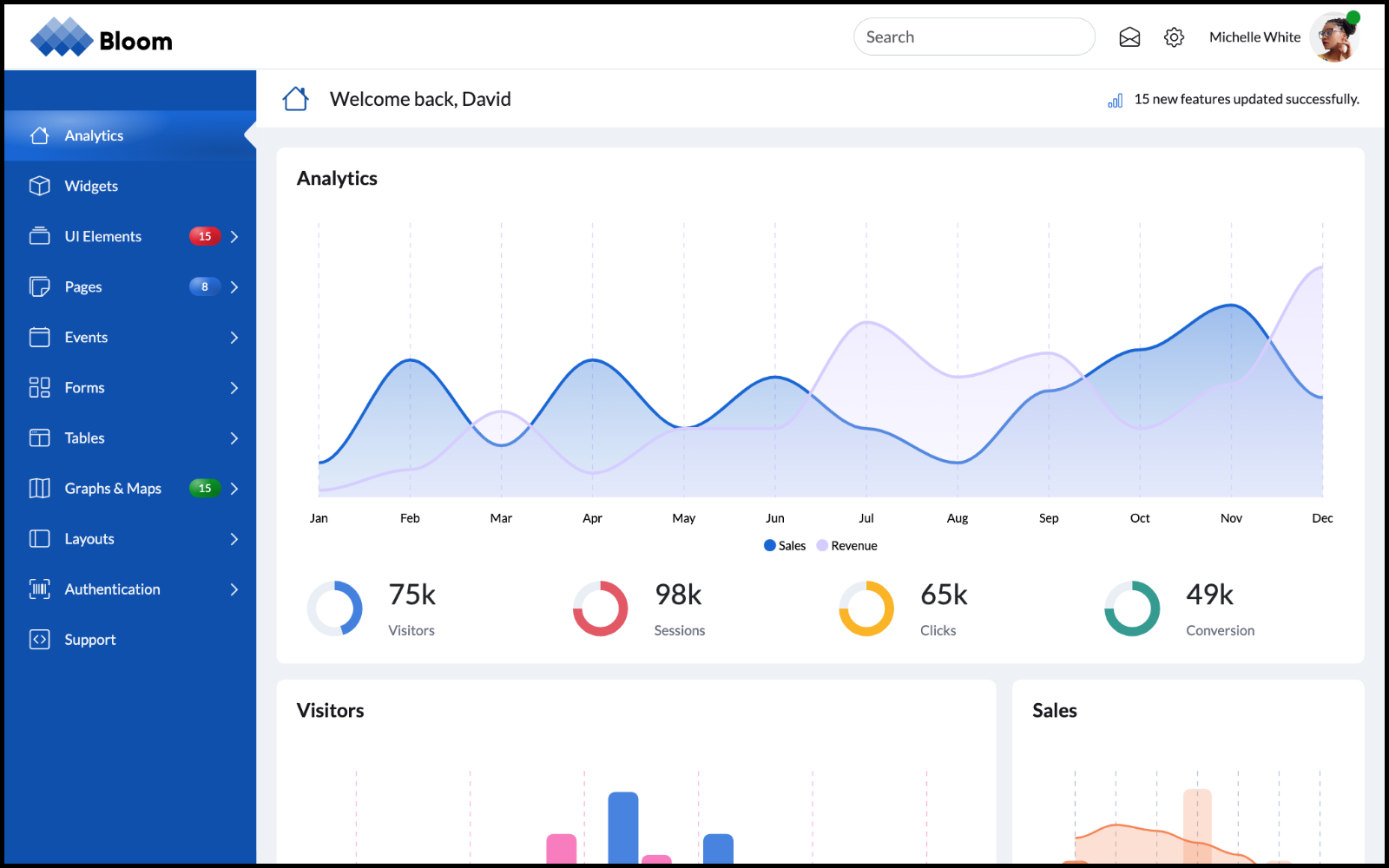Viewport: 1389px width, 868px height.
Task: Open Michelle White's account menu
Action: 1254,36
